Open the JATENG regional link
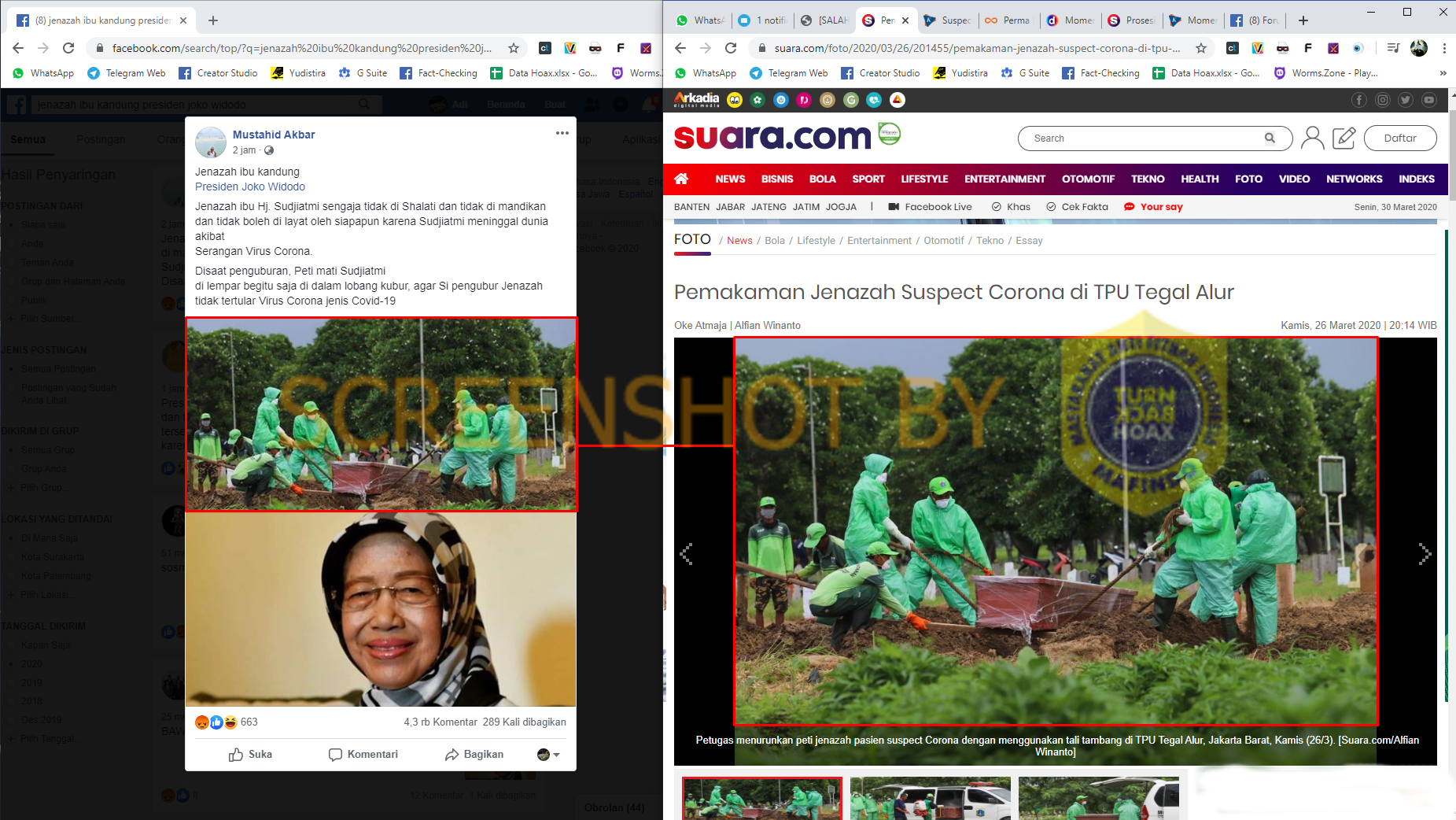 769,207
